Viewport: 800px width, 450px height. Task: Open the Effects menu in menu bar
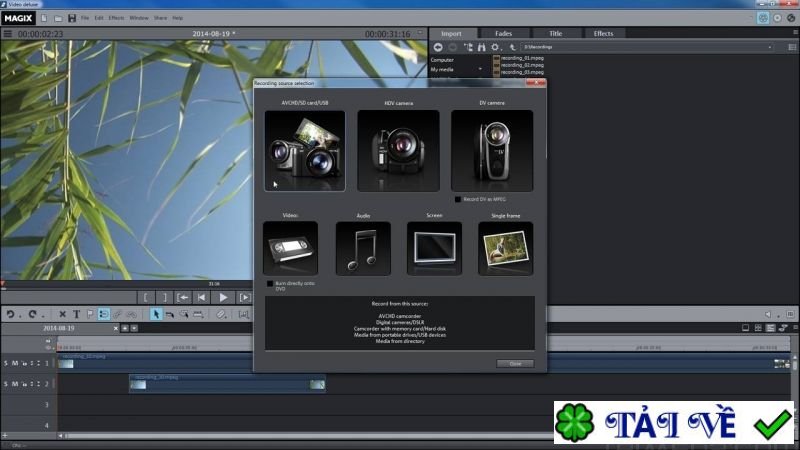click(116, 18)
